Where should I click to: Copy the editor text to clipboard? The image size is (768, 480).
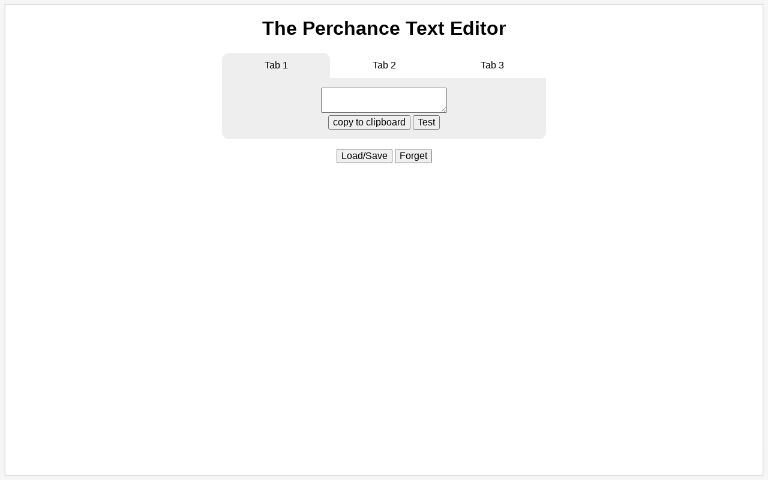pos(369,122)
